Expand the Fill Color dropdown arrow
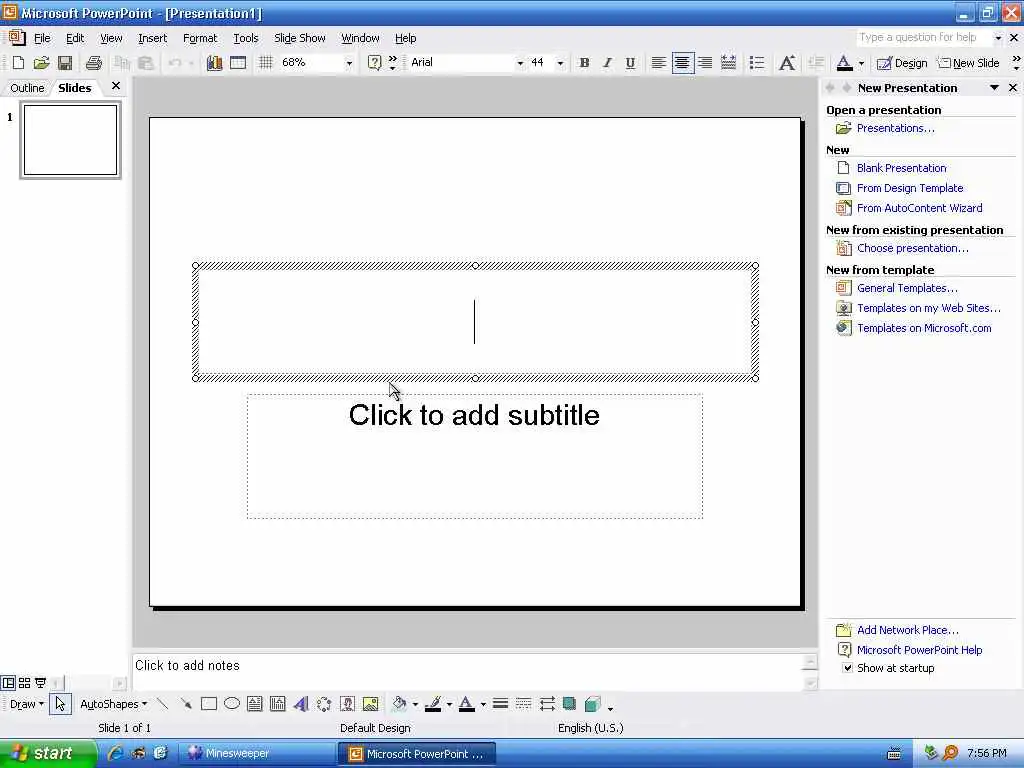This screenshot has height=768, width=1024. [415, 704]
